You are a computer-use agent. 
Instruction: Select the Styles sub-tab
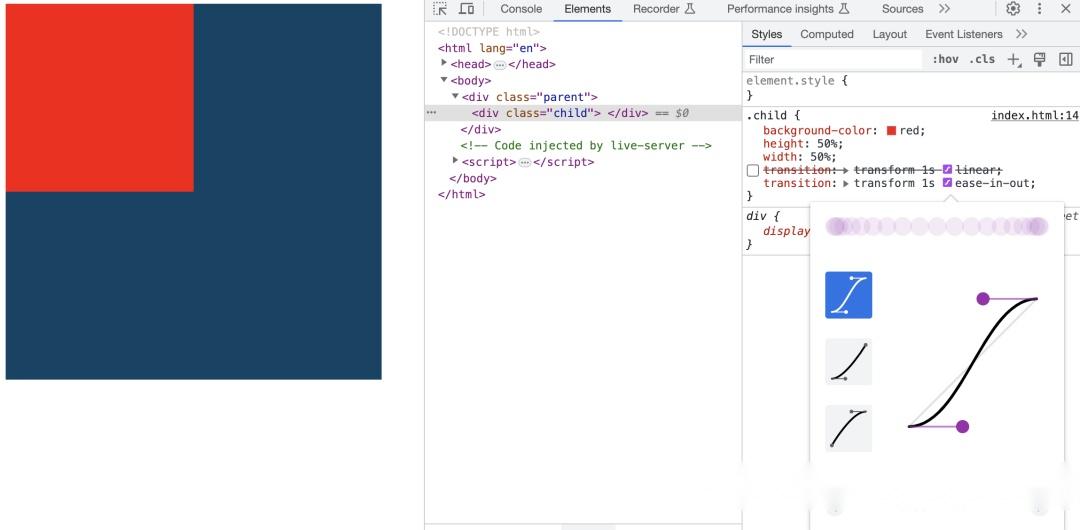[767, 34]
